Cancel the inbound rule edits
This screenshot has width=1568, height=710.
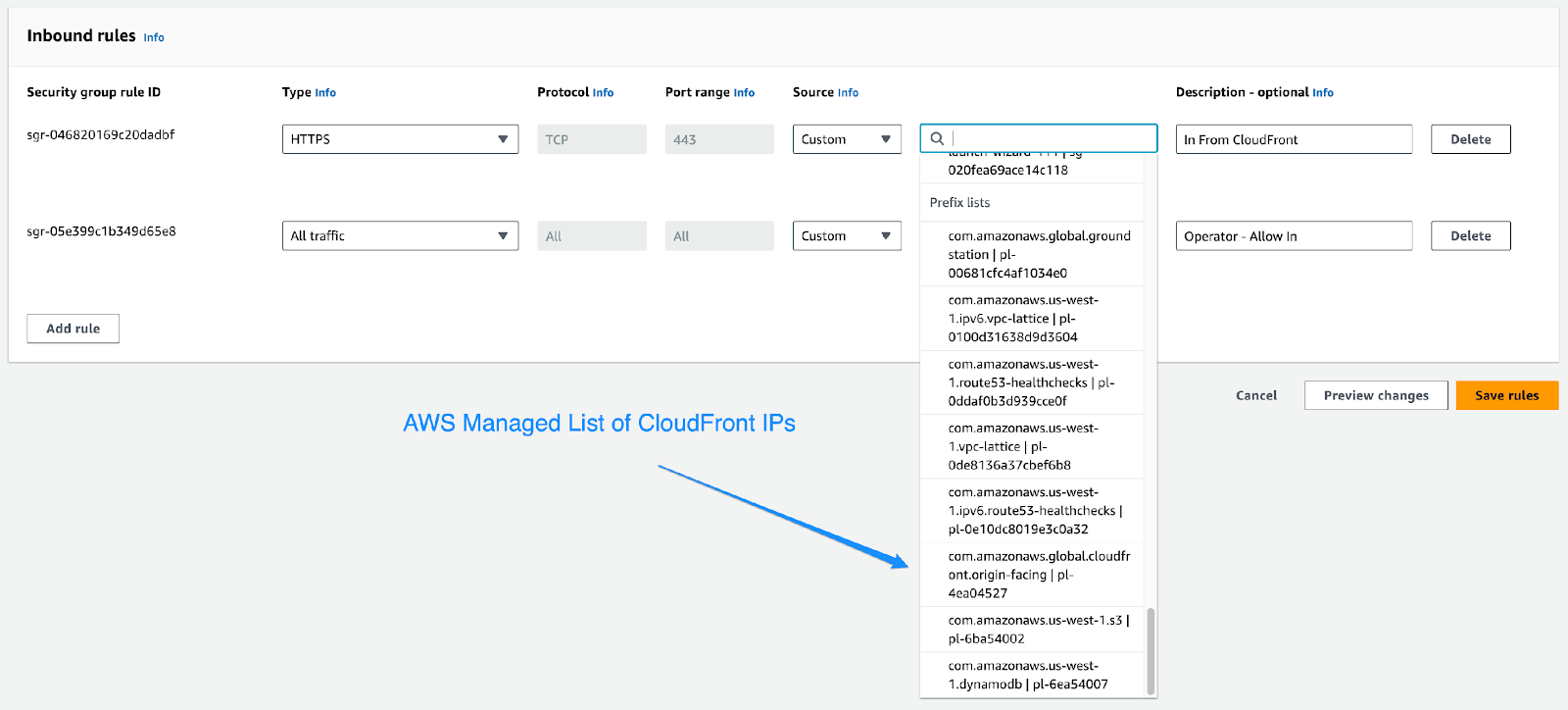pos(1255,395)
